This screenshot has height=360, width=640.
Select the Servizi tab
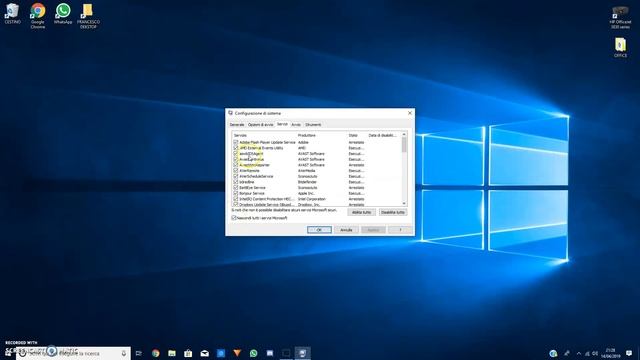[282, 124]
